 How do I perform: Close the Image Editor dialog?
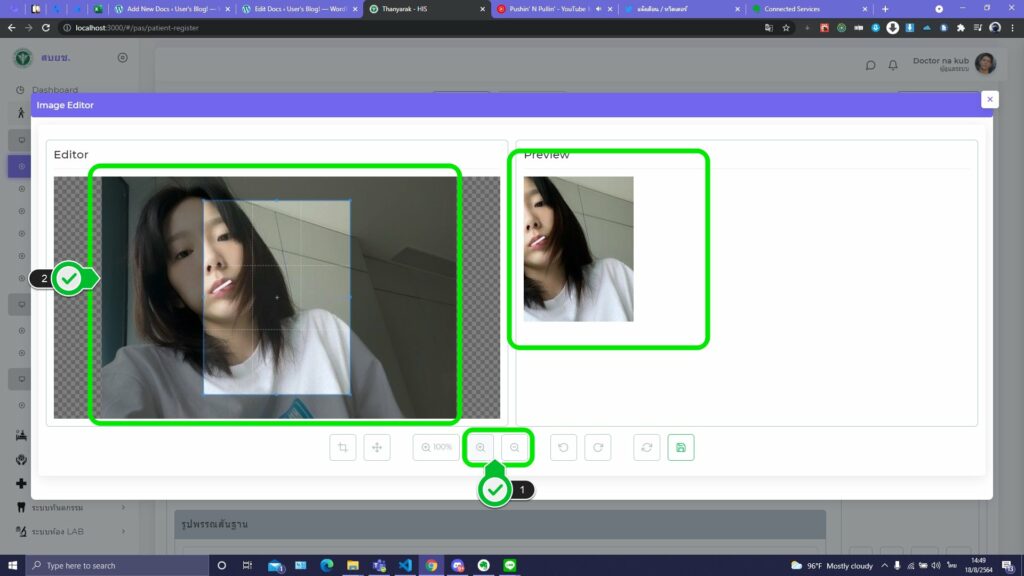coord(989,99)
